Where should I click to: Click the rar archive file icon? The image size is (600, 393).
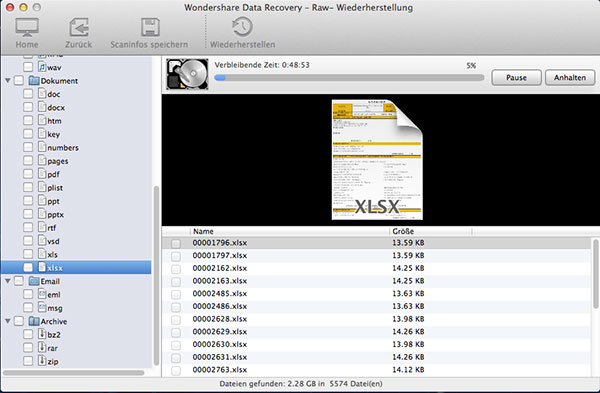[x=42, y=347]
